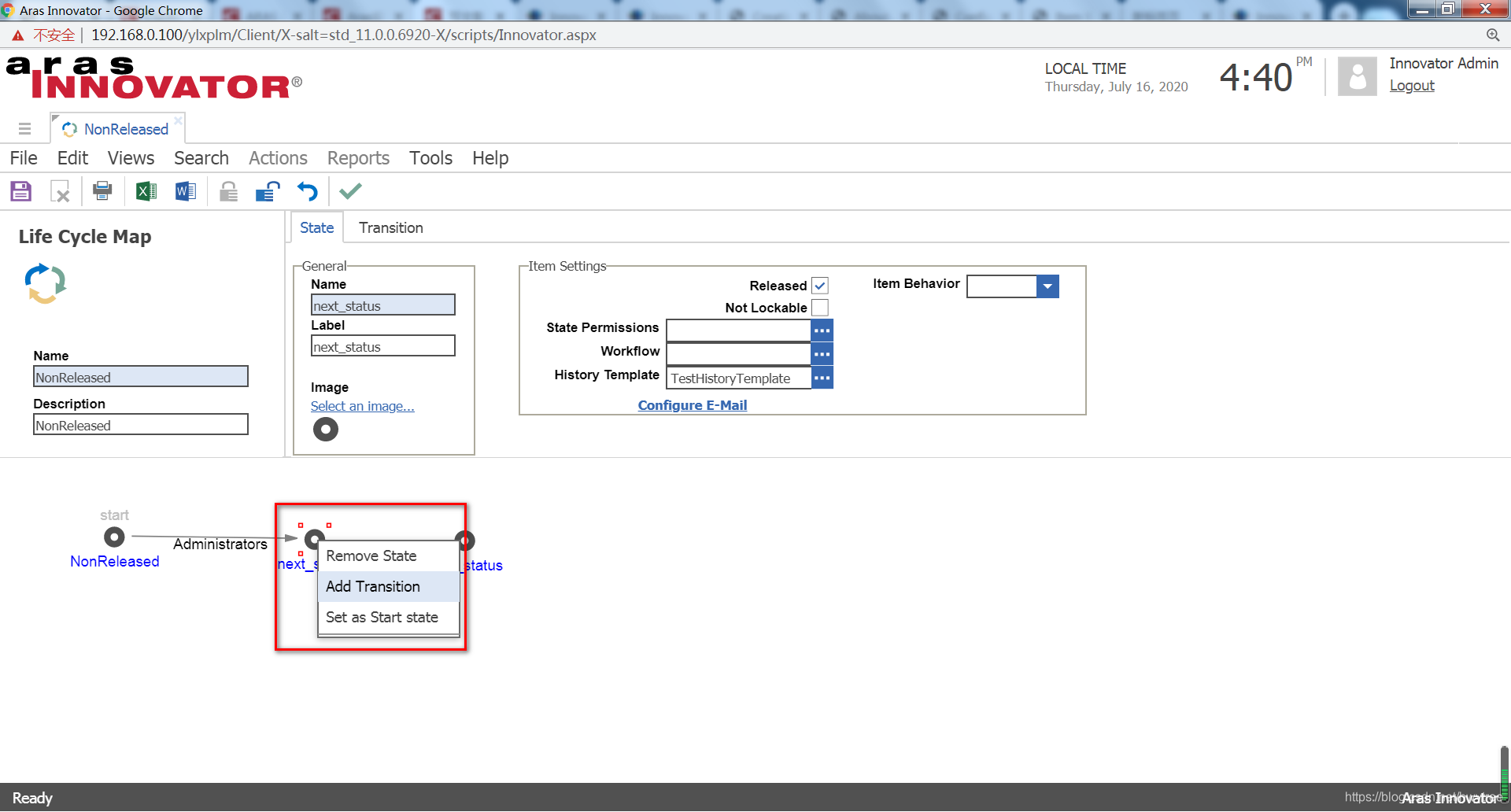1511x812 pixels.
Task: Click the Life Cycle Map Name field
Action: 141,377
